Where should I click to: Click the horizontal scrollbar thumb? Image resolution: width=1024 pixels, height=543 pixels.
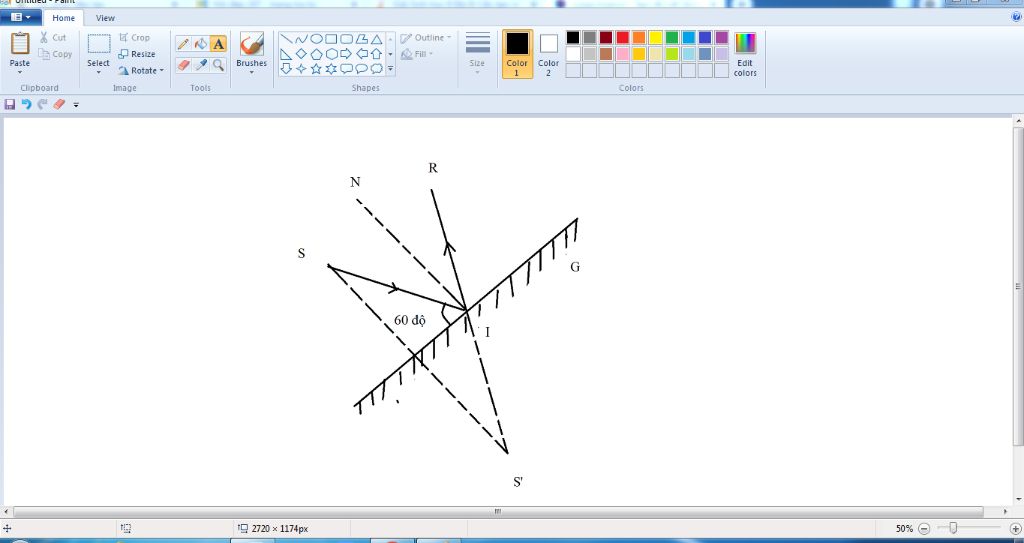[x=498, y=512]
